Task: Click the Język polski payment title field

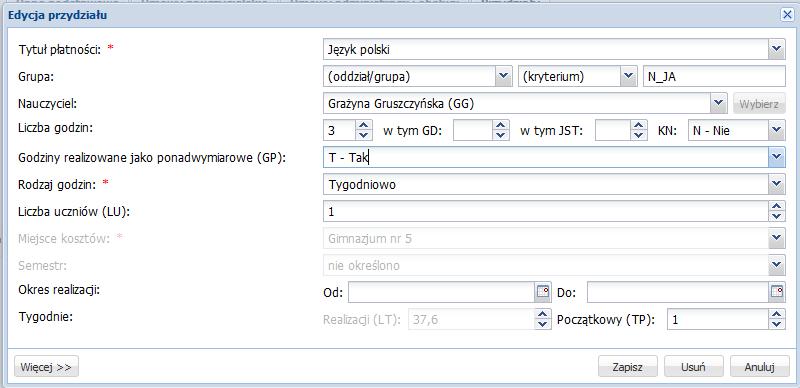Action: [546, 50]
